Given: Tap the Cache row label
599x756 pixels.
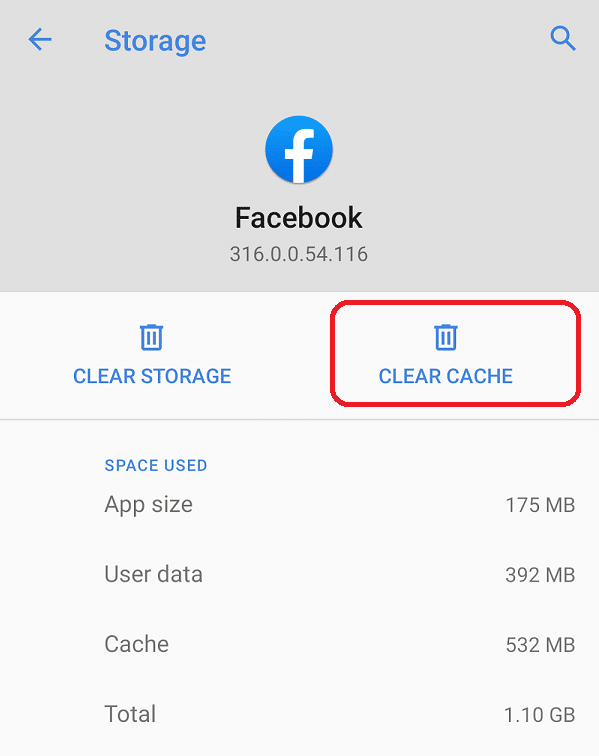Looking at the screenshot, I should point(136,644).
